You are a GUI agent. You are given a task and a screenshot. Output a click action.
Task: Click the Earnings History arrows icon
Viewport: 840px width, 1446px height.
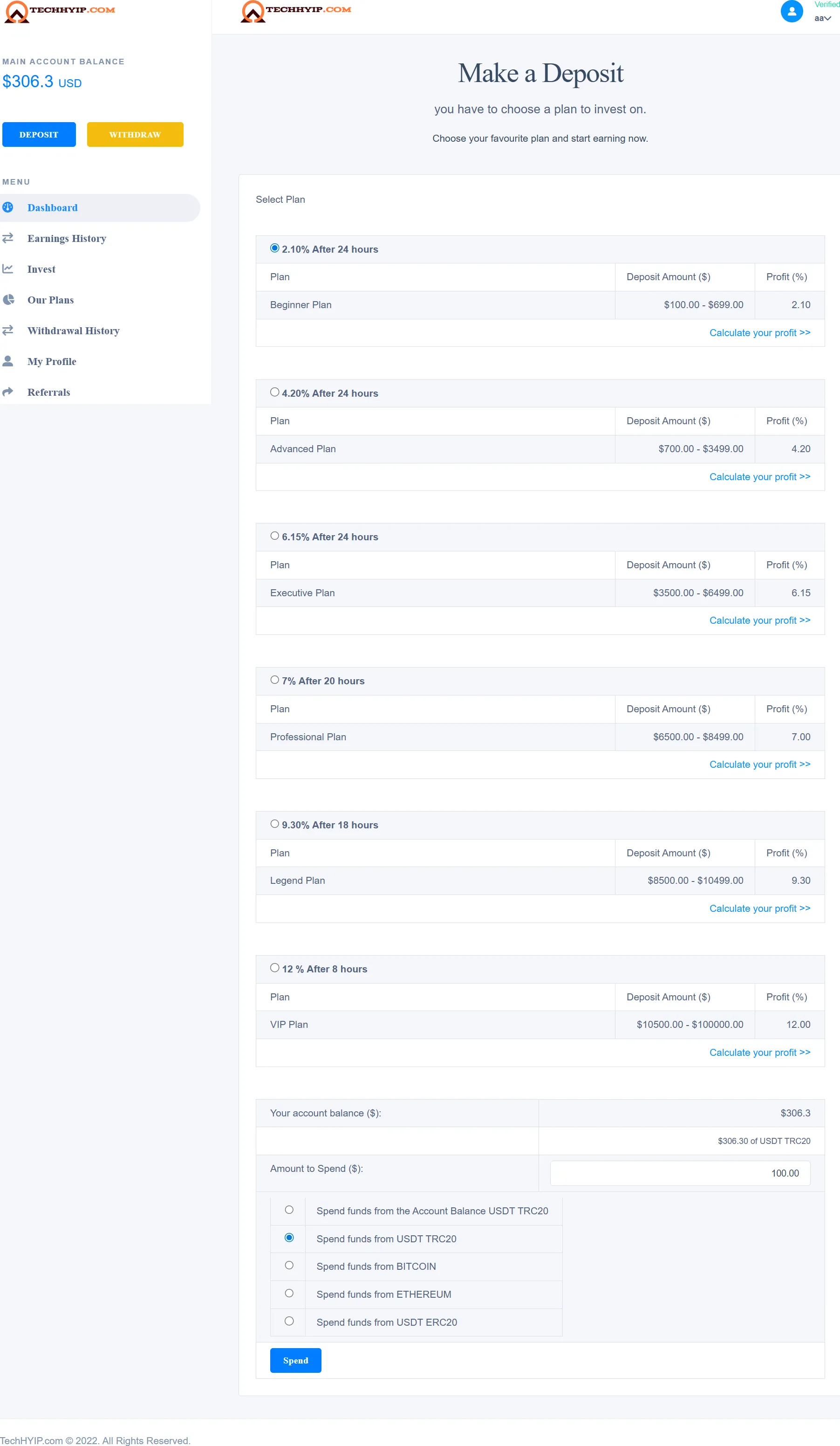[8, 238]
